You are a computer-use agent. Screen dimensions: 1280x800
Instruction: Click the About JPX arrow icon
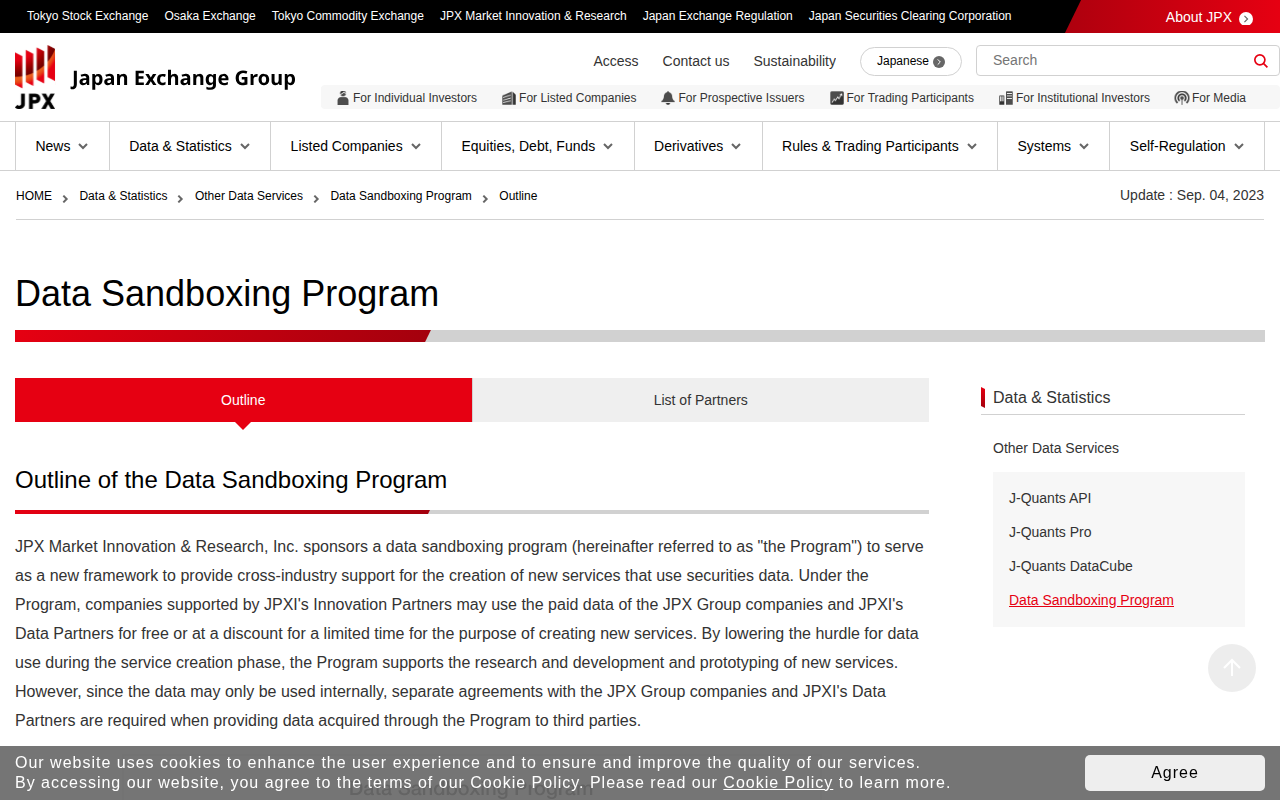[x=1246, y=18]
